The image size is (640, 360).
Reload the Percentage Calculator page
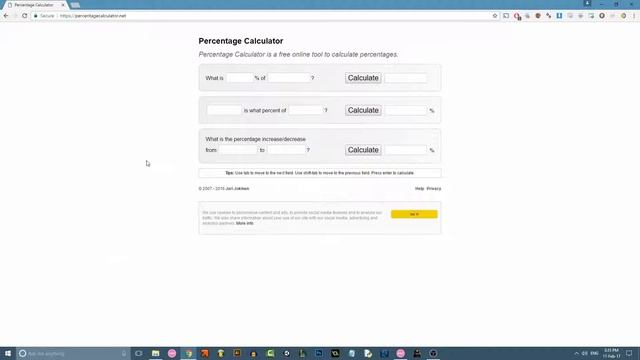[x=24, y=16]
